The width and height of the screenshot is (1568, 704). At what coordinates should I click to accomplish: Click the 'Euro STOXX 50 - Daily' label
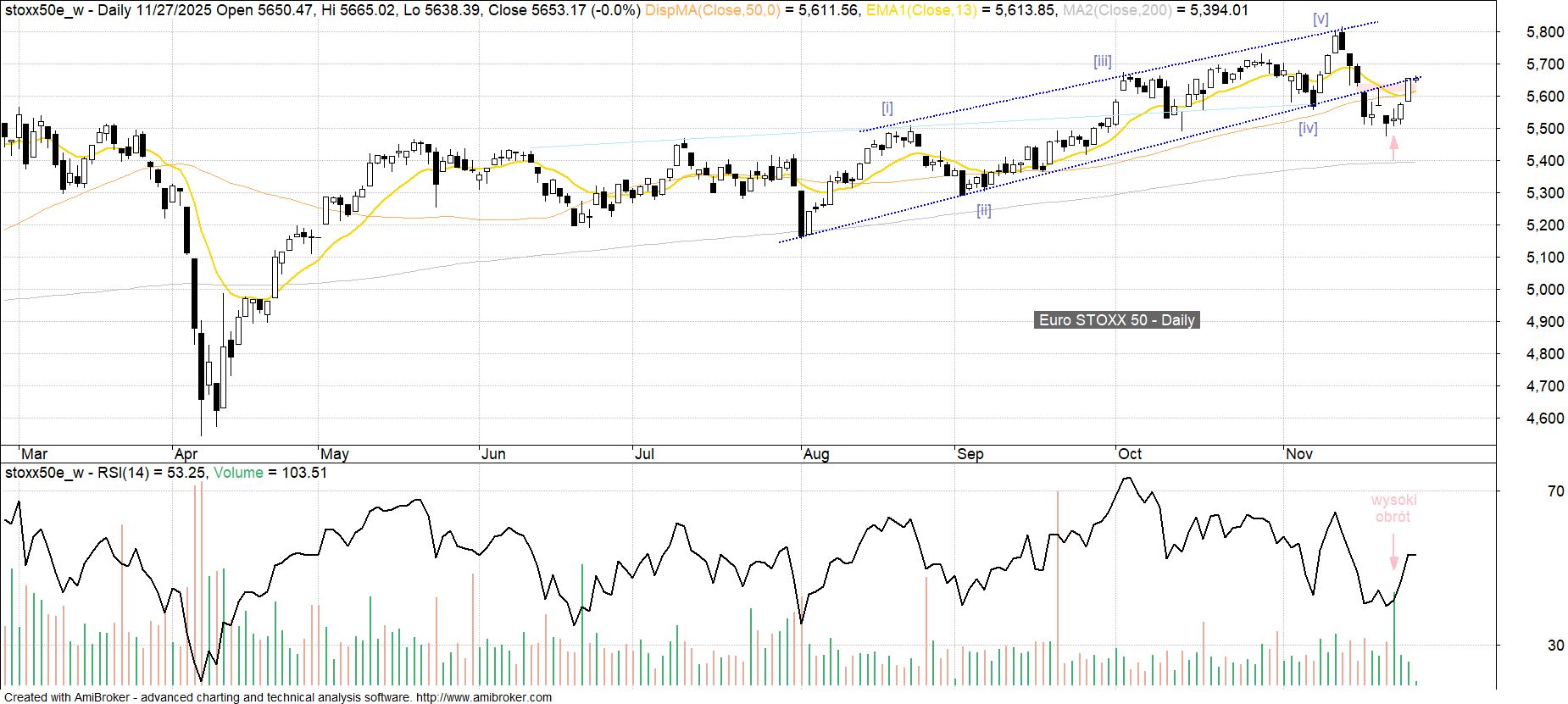[1116, 320]
